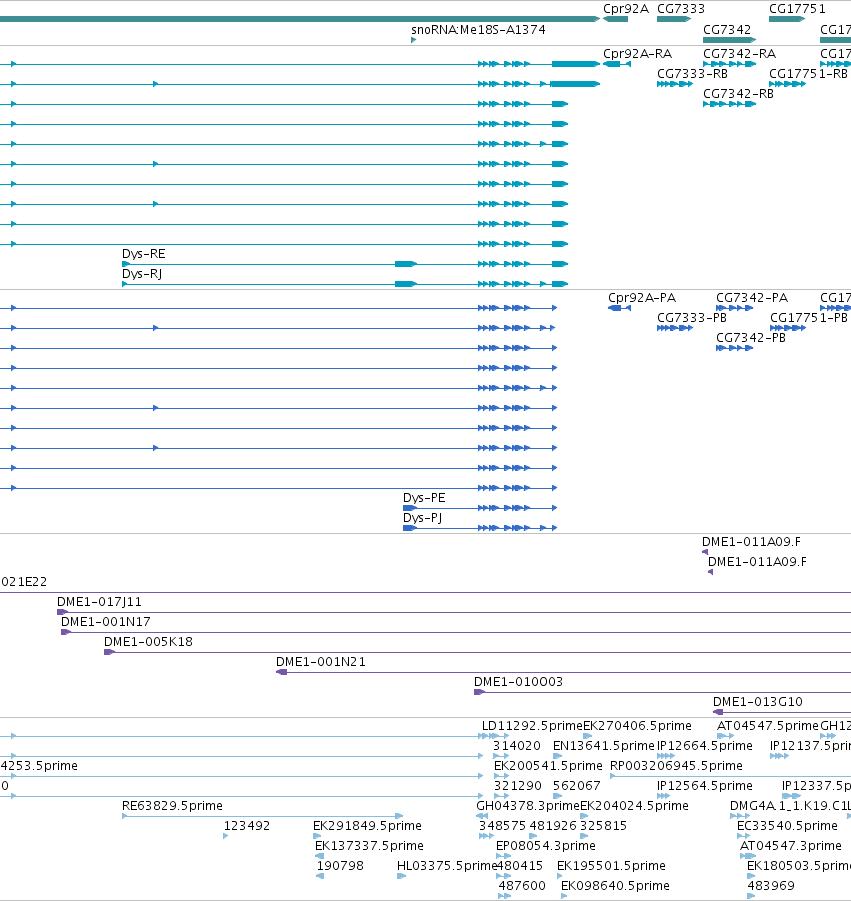Select the 483969 EST label
The width and height of the screenshot is (851, 901).
771,886
